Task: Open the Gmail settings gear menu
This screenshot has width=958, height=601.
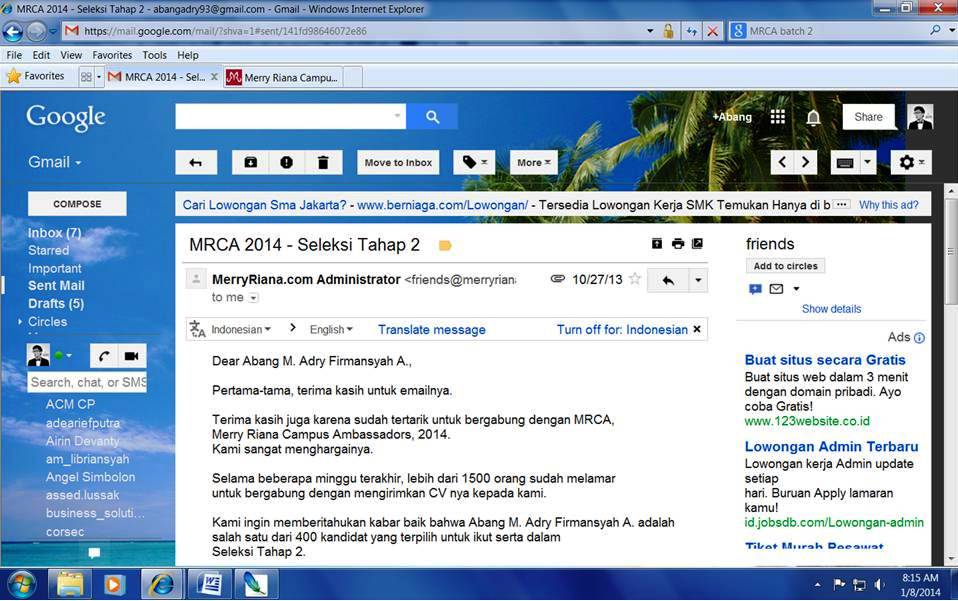Action: click(911, 162)
